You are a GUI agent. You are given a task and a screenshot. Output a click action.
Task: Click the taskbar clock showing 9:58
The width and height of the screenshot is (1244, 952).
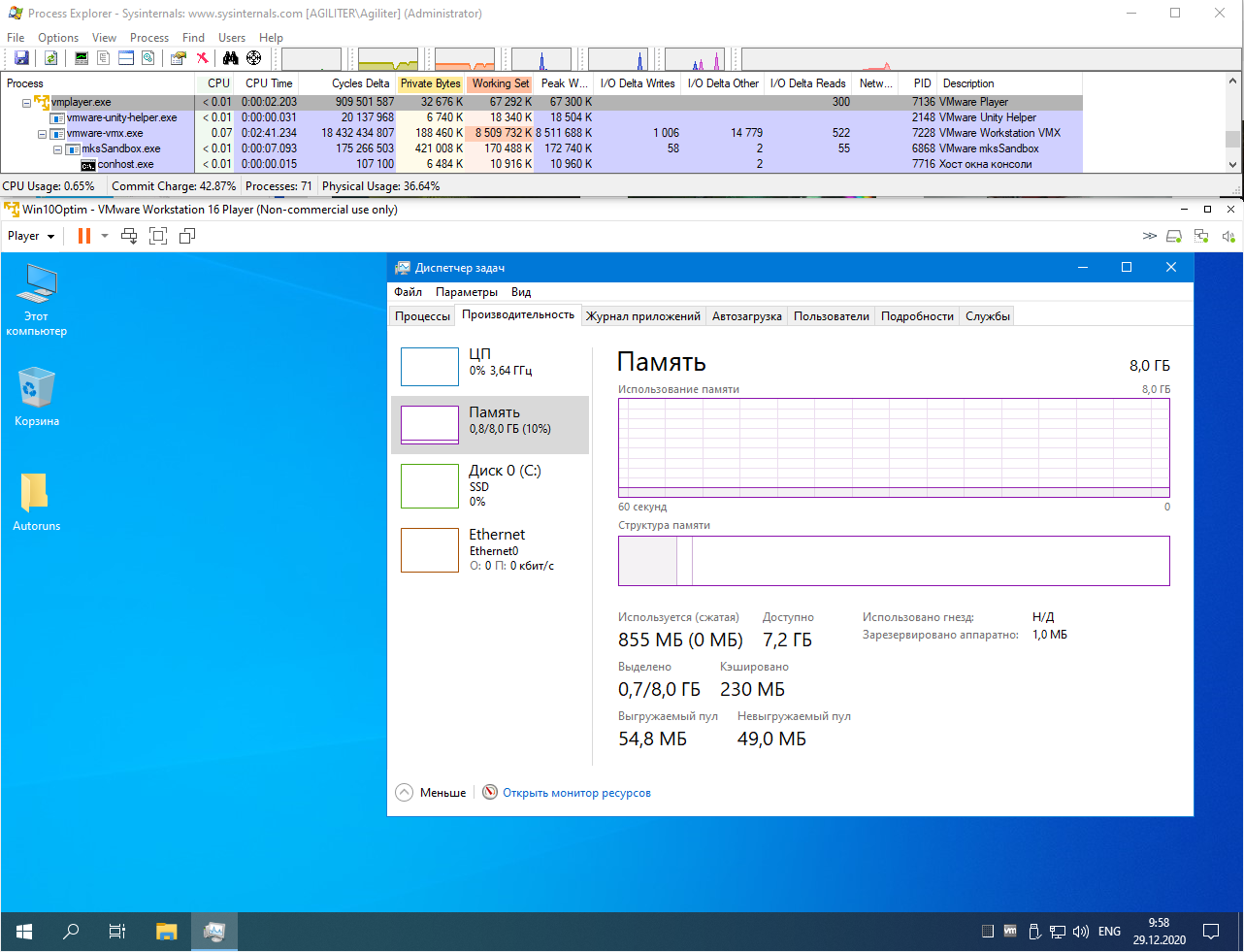(x=1159, y=932)
